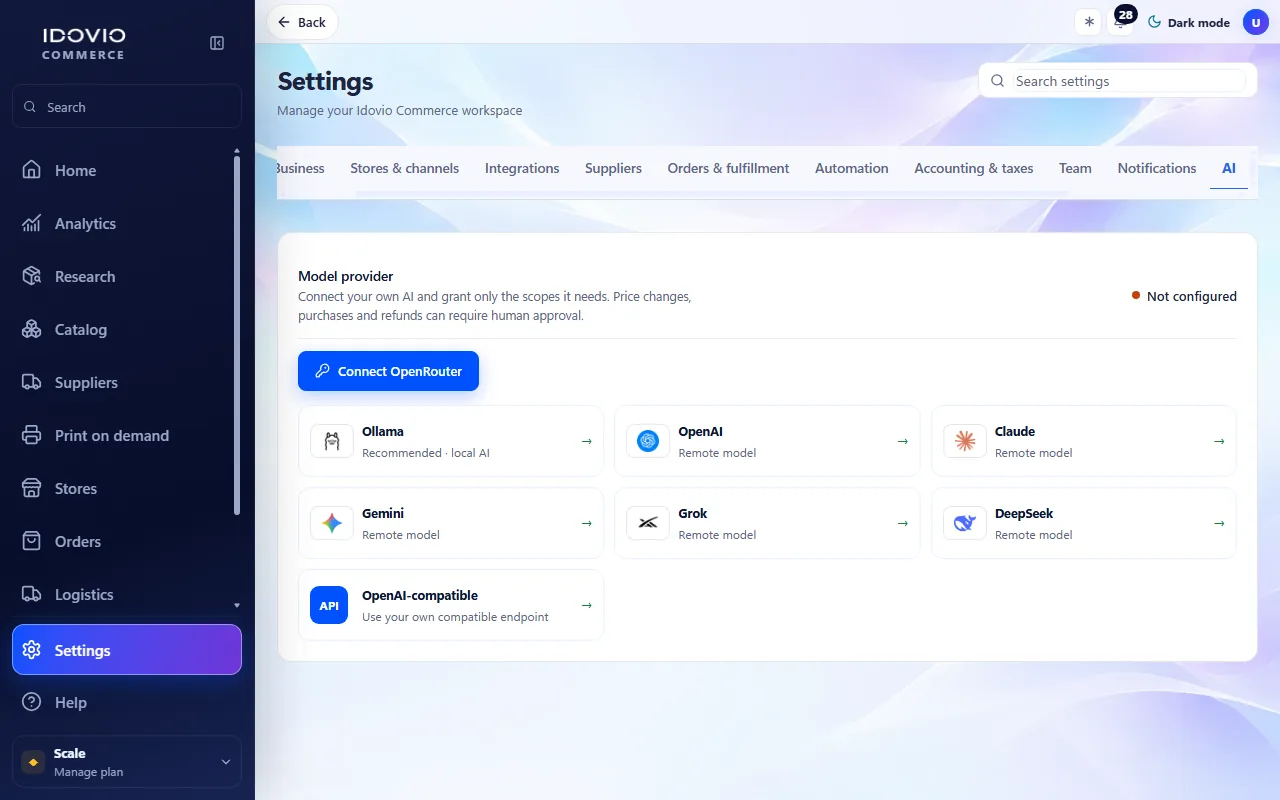Click the sidebar vertical scrollbar
This screenshot has width=1280, height=800.
[237, 335]
